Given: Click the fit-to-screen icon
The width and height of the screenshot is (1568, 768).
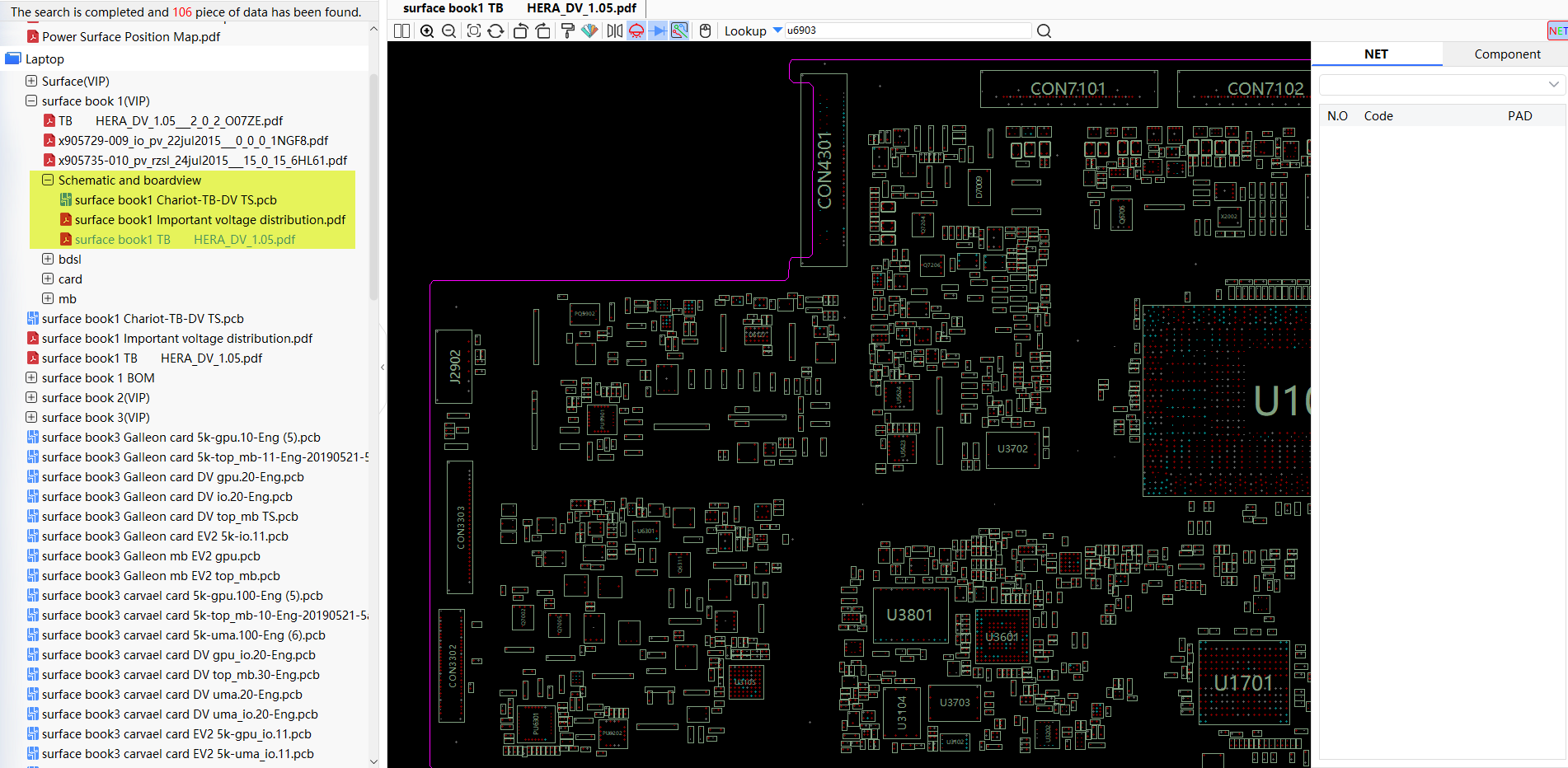Looking at the screenshot, I should [x=474, y=31].
